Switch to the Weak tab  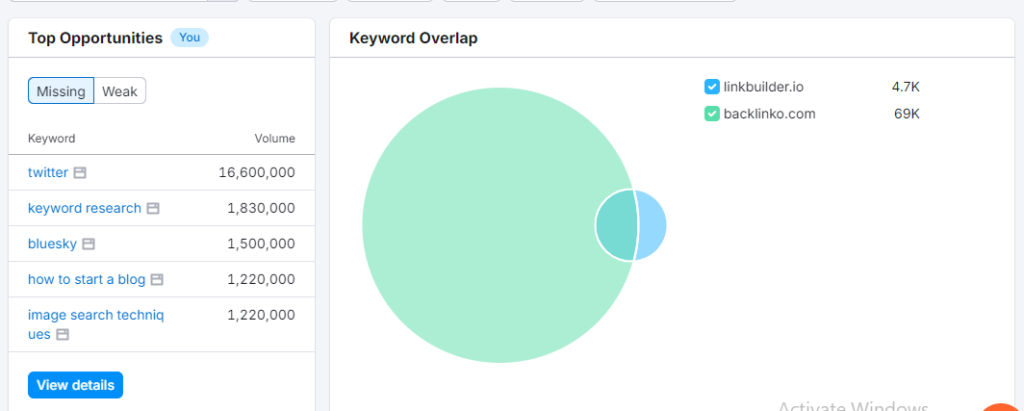[x=120, y=91]
